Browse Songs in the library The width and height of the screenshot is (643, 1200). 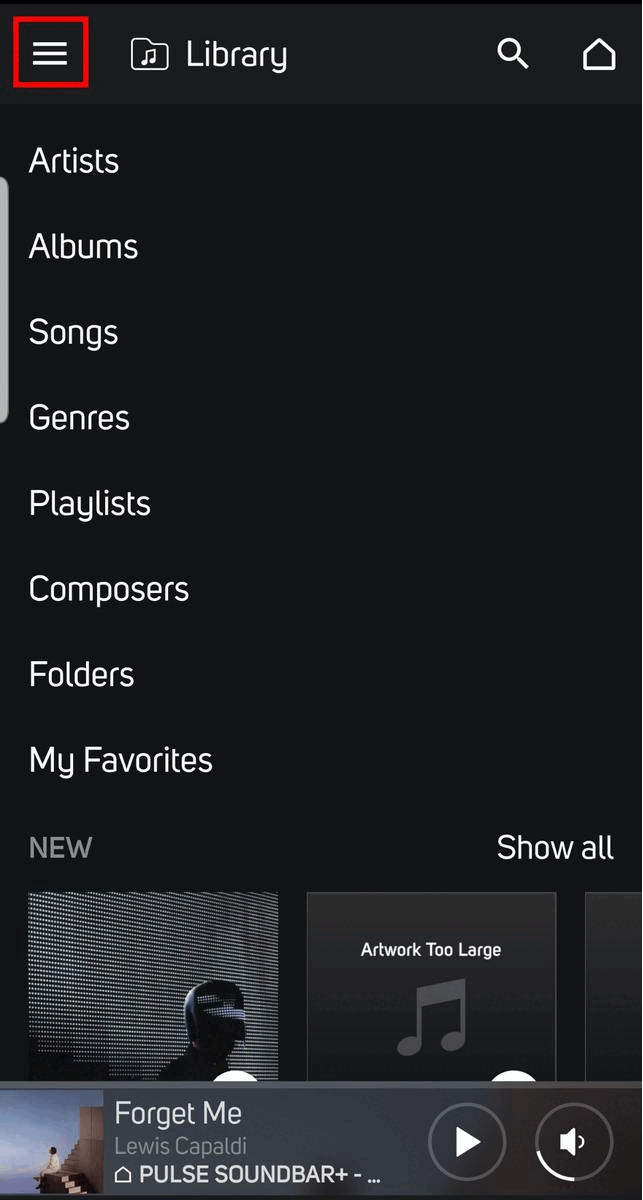pos(72,332)
